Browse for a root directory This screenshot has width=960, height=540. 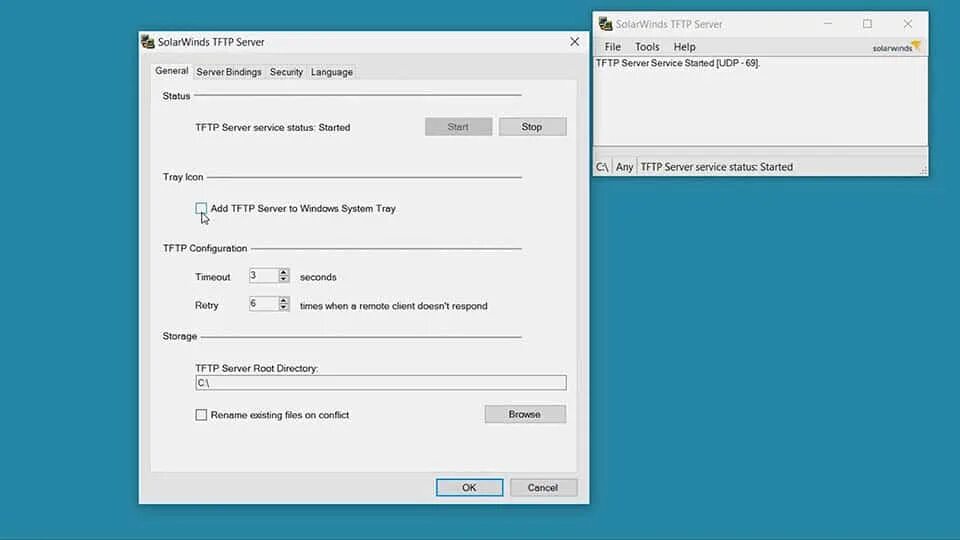[525, 414]
